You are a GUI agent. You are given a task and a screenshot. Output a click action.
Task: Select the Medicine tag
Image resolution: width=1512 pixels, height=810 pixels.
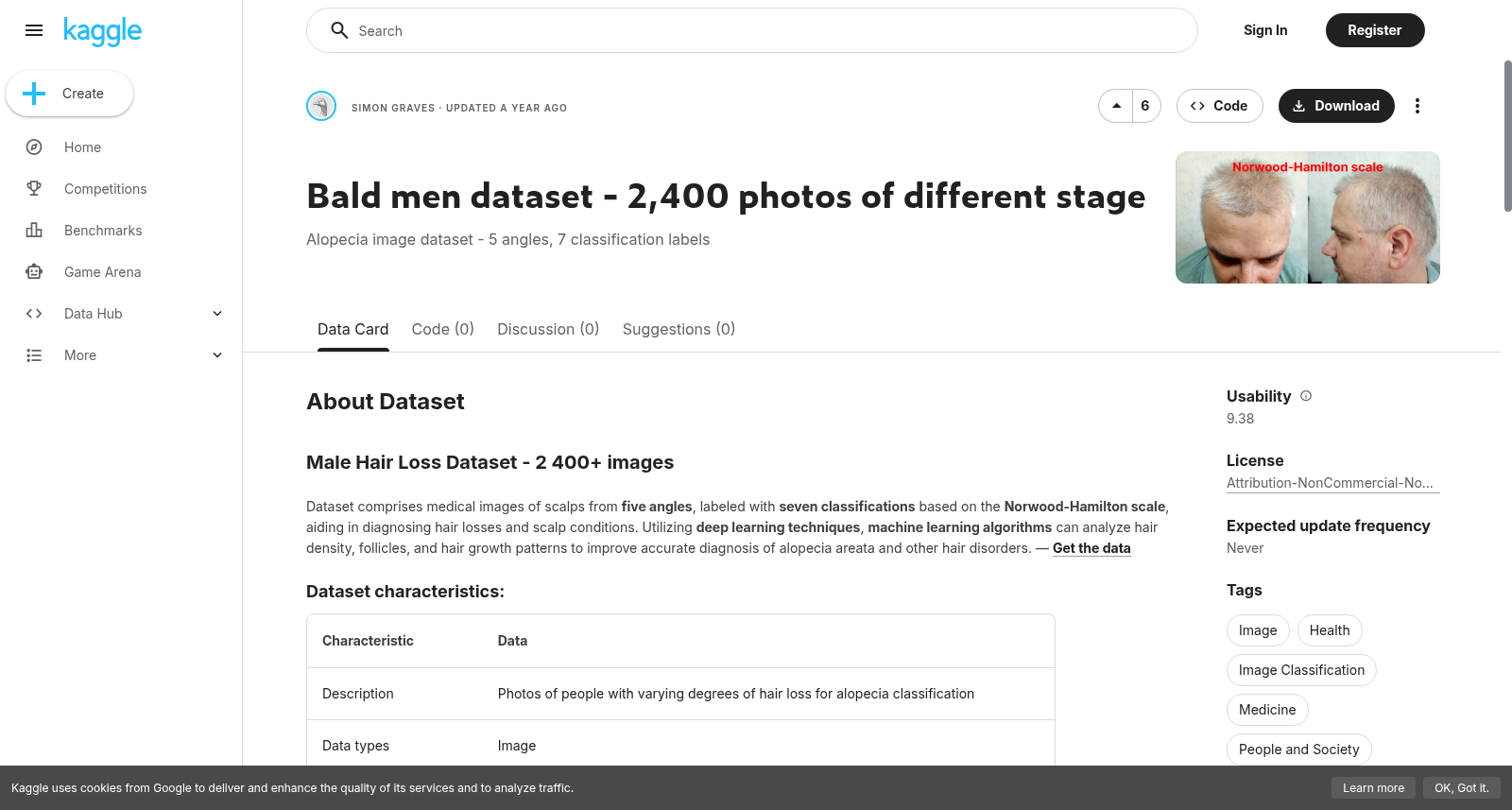click(1267, 710)
